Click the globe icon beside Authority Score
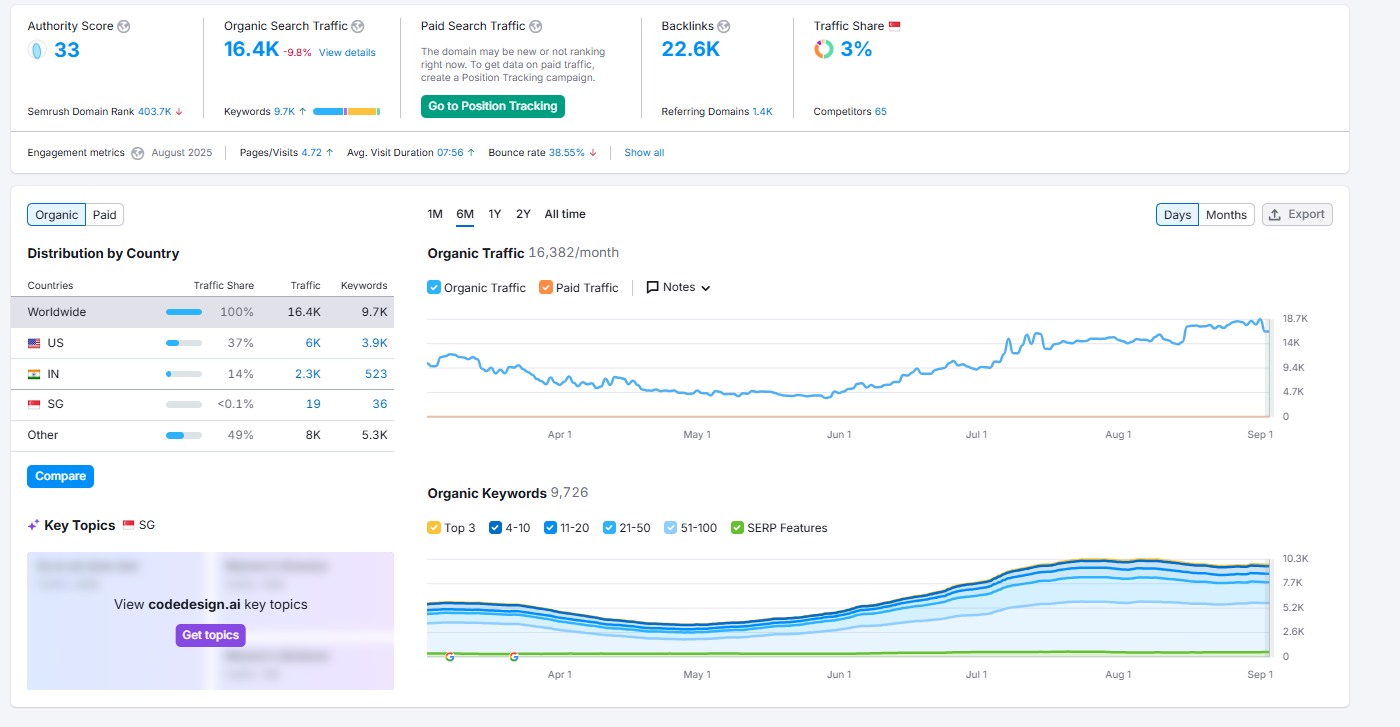Image resolution: width=1400 pixels, height=727 pixels. pyautogui.click(x=123, y=27)
